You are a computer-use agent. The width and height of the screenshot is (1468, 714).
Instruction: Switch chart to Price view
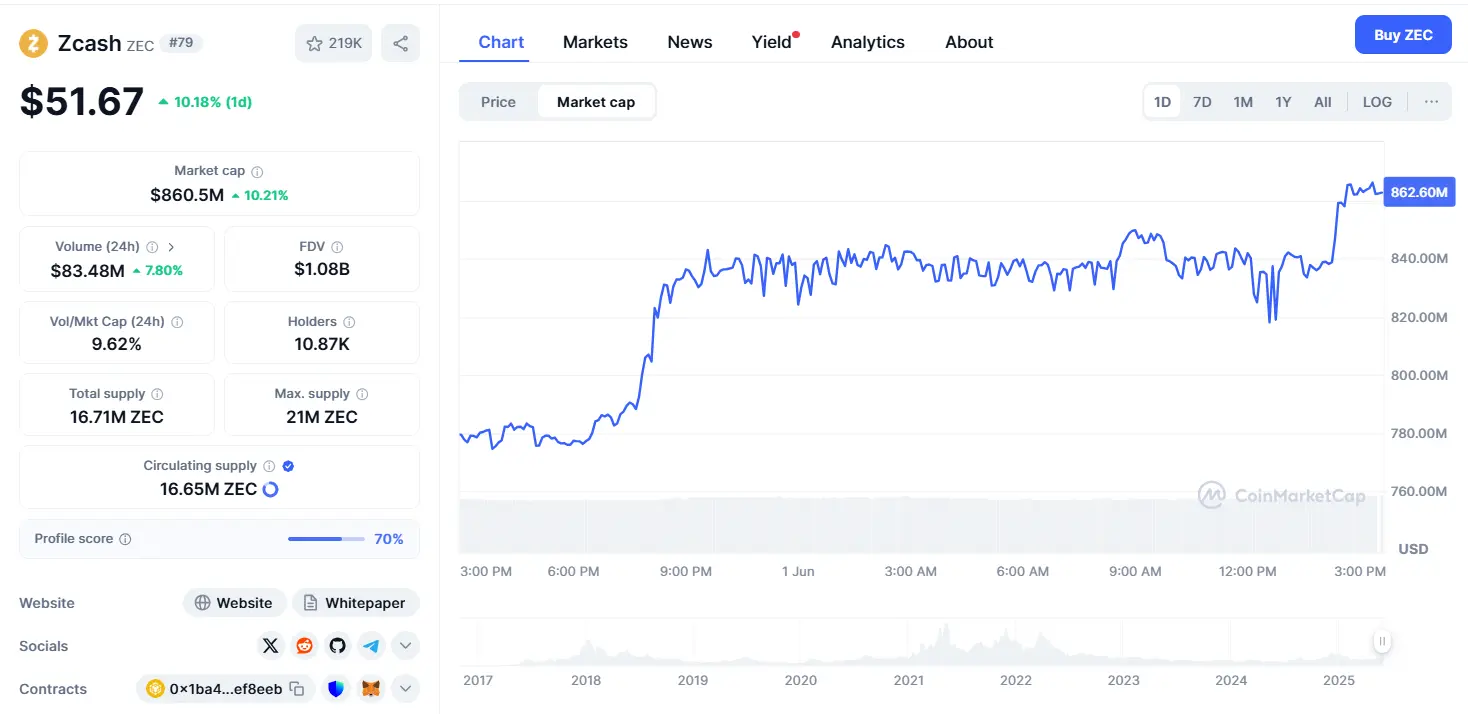(498, 102)
